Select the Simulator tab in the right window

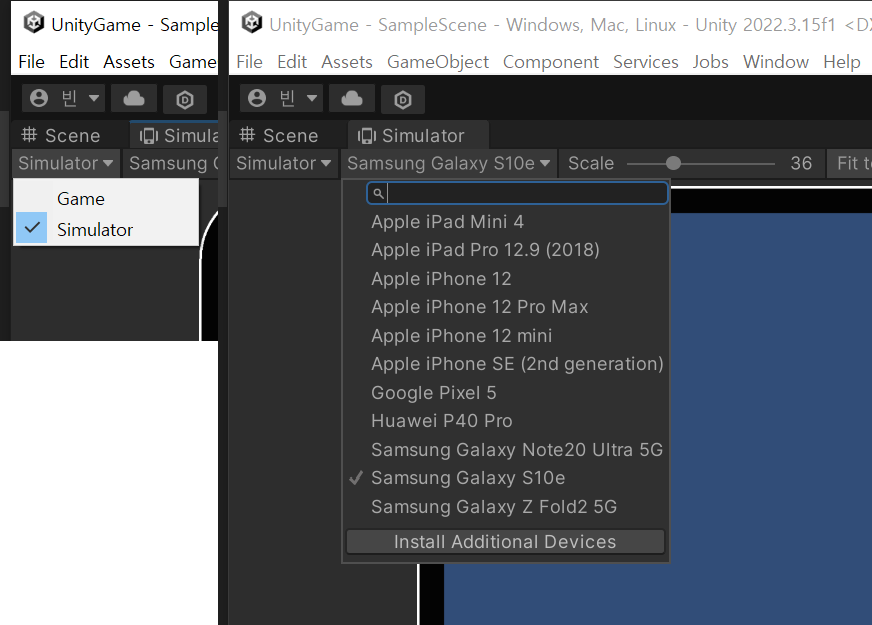click(x=418, y=135)
